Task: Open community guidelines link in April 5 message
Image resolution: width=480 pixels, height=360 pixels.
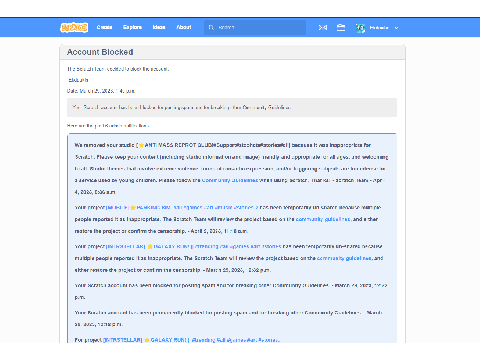Action: point(323,219)
